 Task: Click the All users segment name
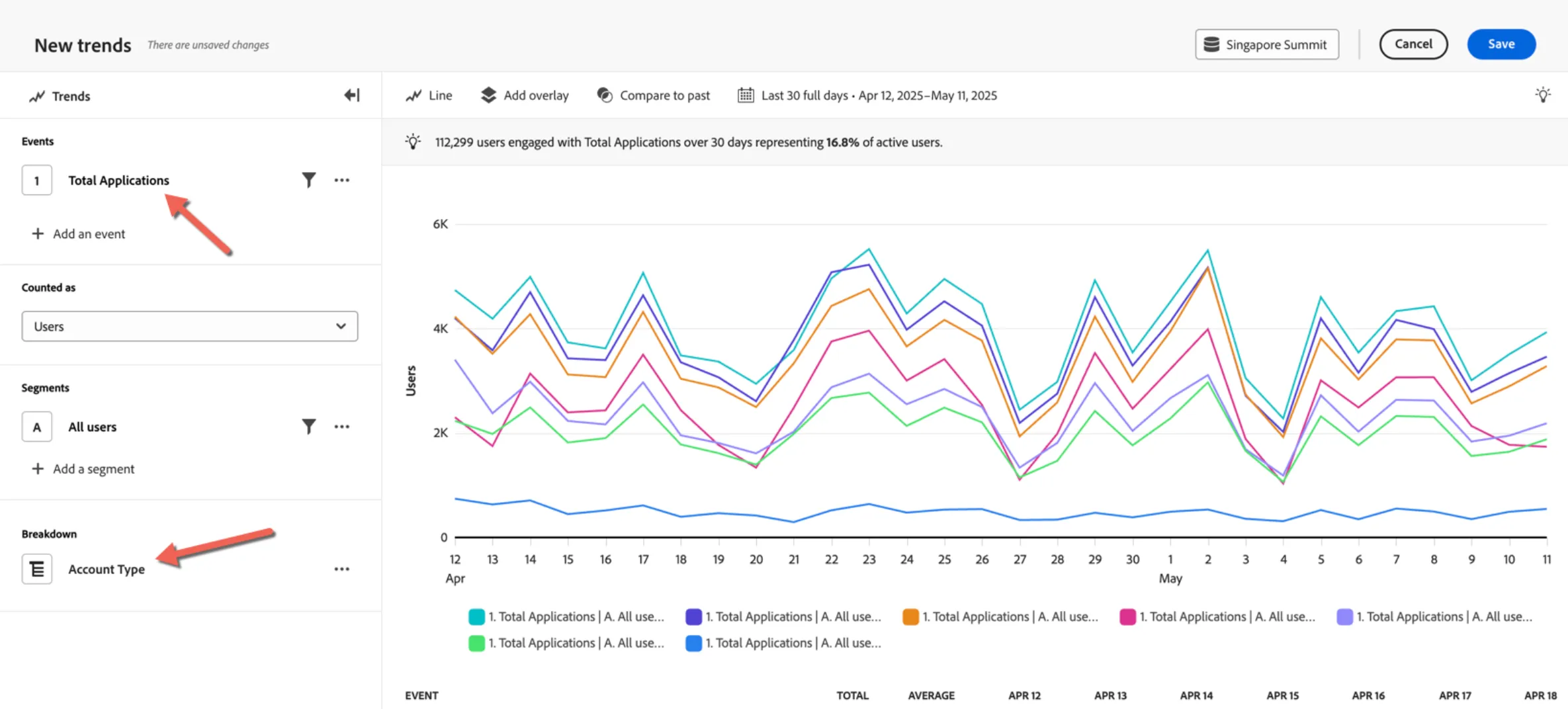click(92, 427)
